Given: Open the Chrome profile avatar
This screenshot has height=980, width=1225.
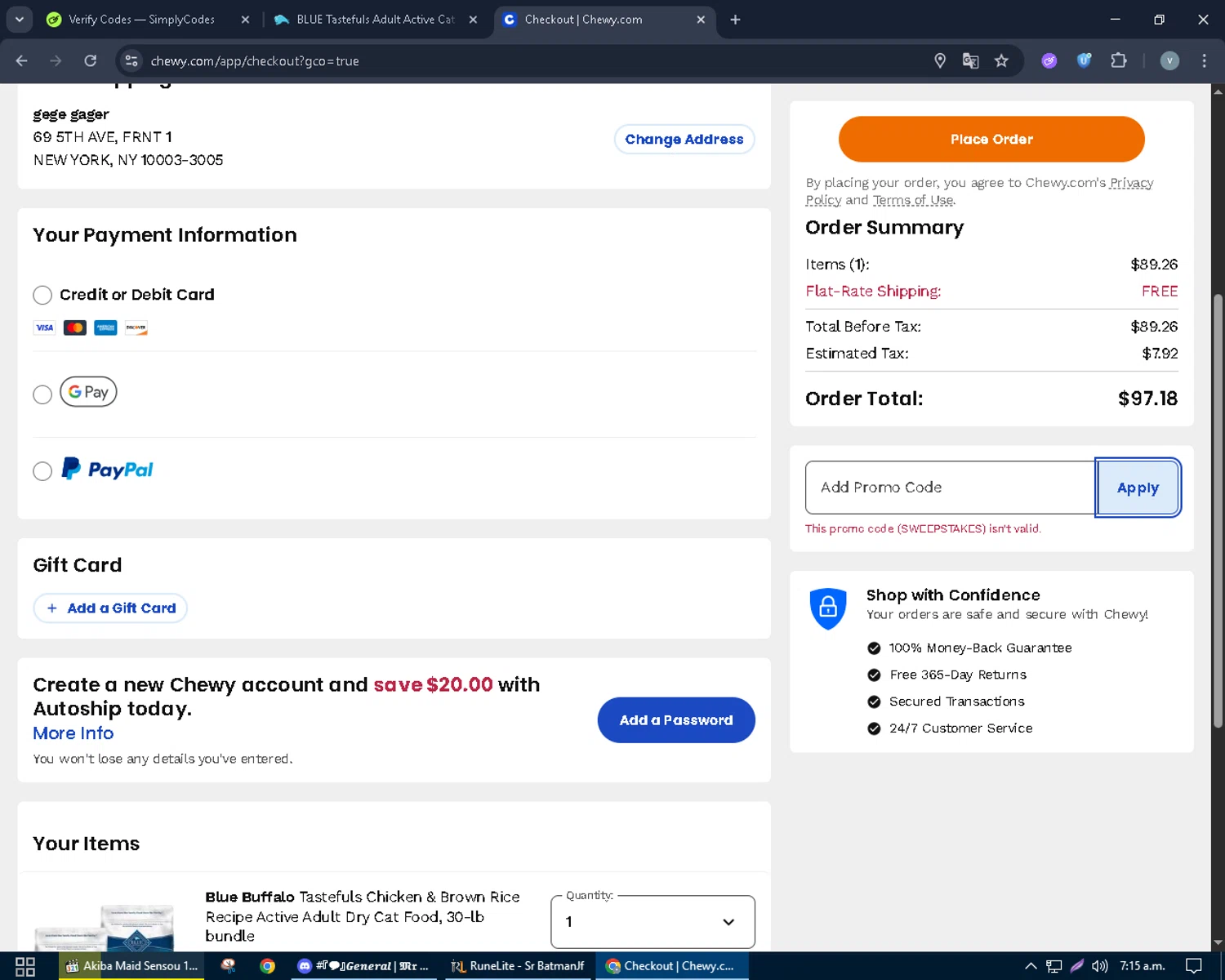Looking at the screenshot, I should [x=1169, y=60].
